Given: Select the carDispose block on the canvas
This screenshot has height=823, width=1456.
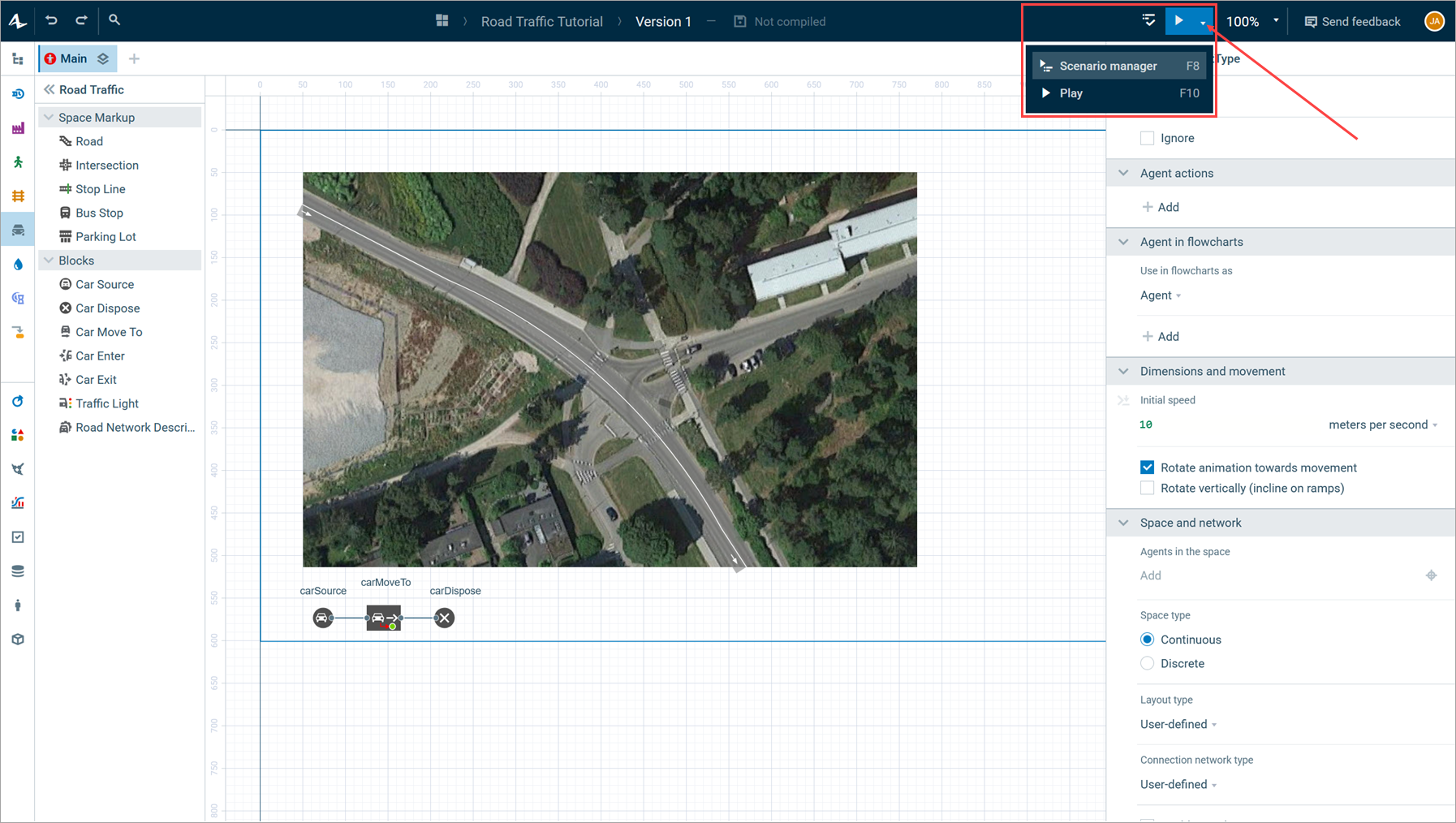Looking at the screenshot, I should (x=444, y=618).
